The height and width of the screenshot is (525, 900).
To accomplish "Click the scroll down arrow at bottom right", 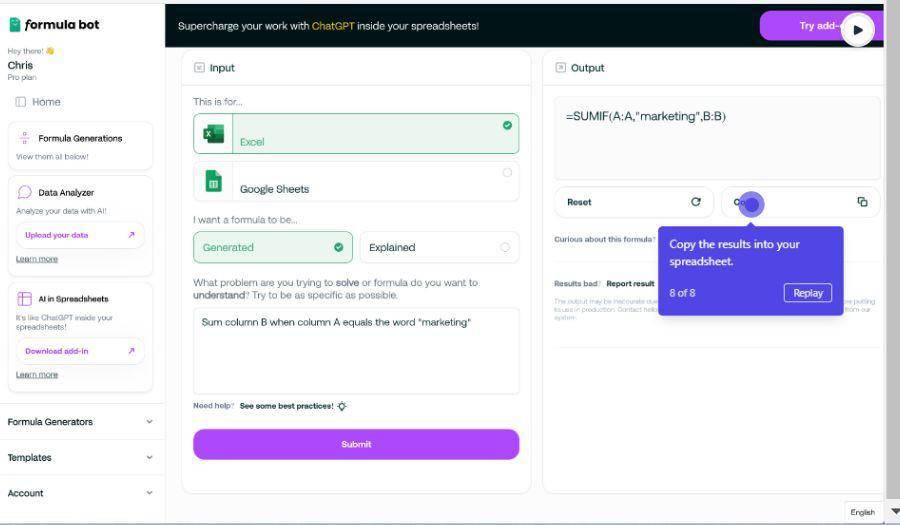I will pos(894,511).
